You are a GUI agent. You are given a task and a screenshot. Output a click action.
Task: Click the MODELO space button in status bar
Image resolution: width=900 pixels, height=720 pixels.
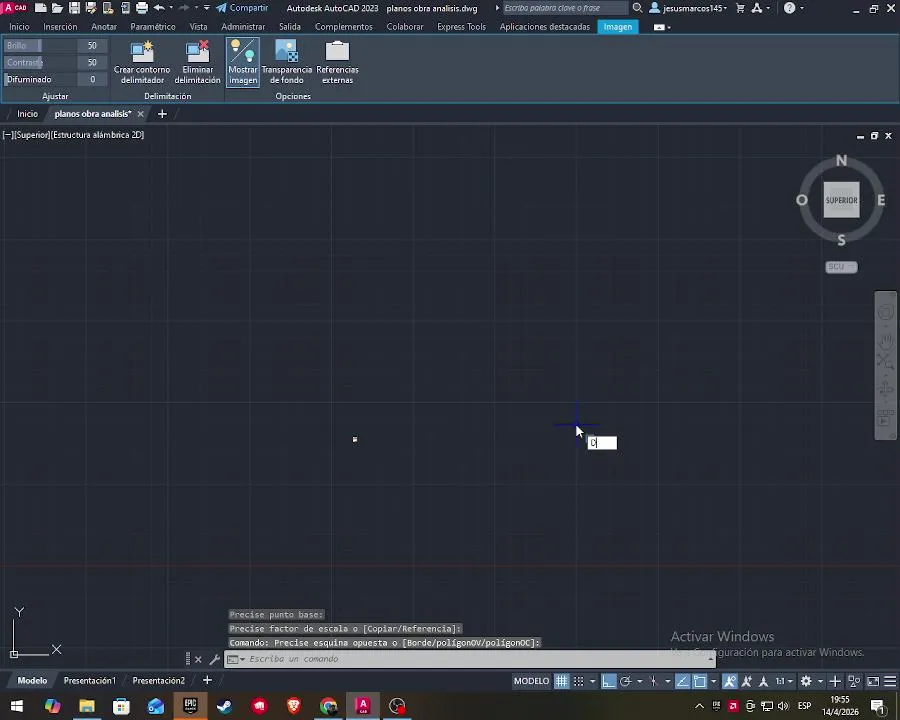pyautogui.click(x=532, y=681)
